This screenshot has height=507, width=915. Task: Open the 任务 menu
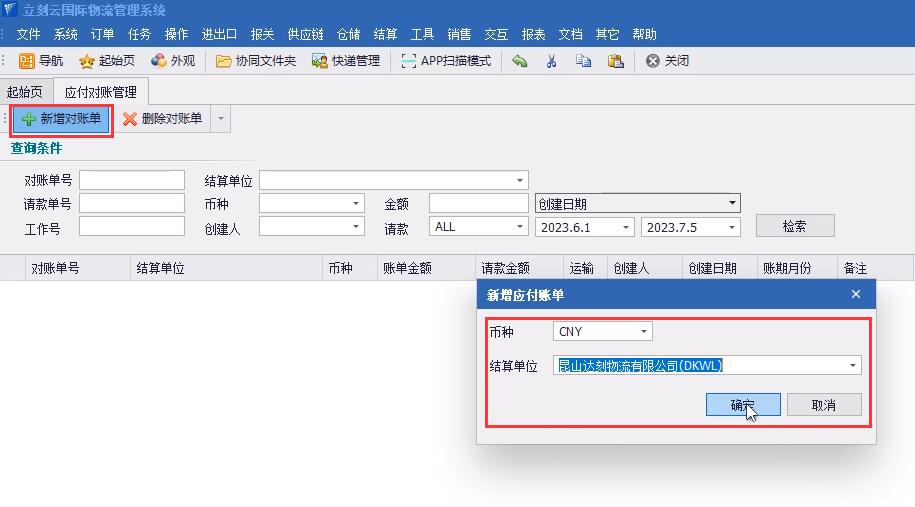[x=139, y=34]
